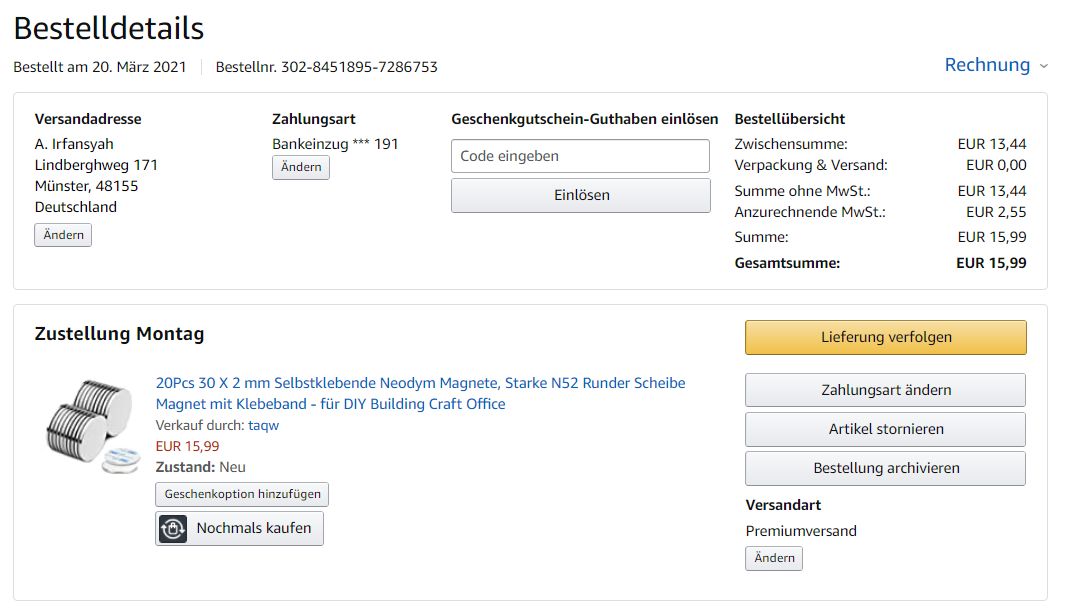This screenshot has height=616, width=1074.
Task: Change the Premiumversand shipping method
Action: [773, 558]
